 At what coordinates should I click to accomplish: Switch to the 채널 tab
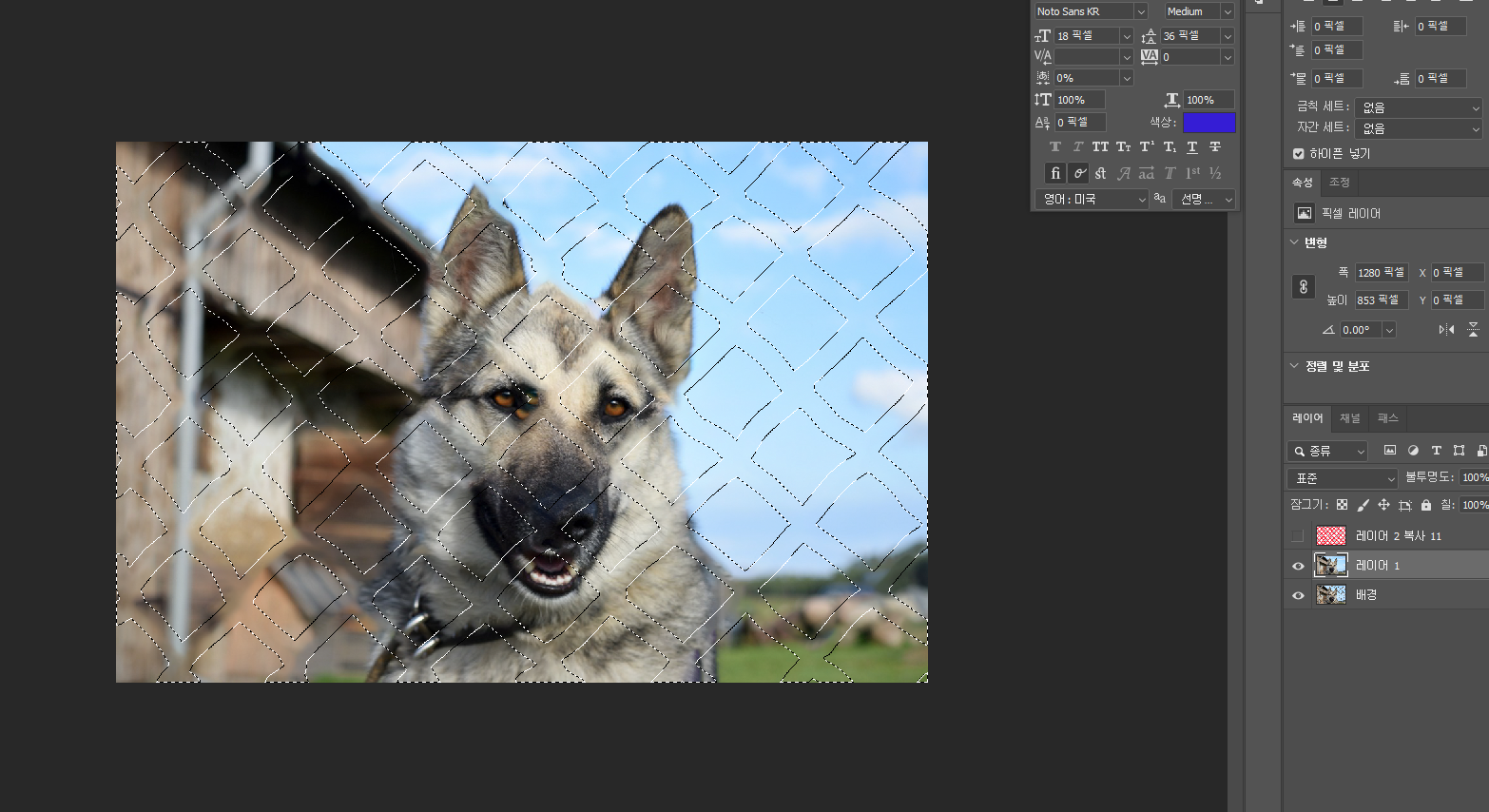pos(1350,418)
